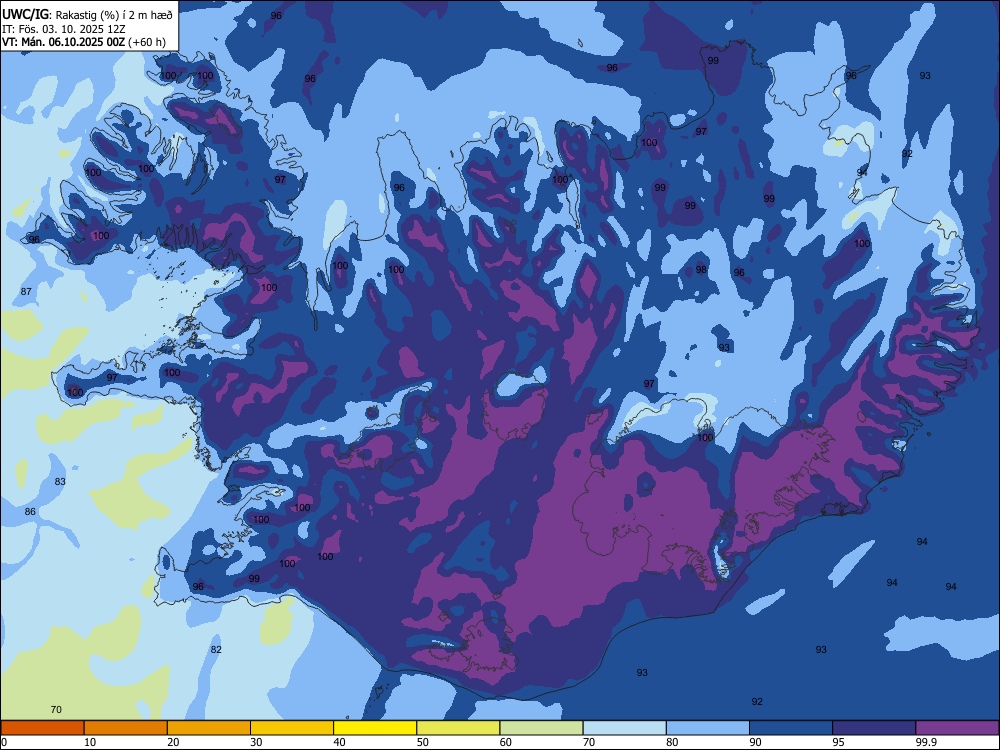The image size is (1000, 750).
Task: Click the pale blue 70–80 legend swatch
Action: 624,728
